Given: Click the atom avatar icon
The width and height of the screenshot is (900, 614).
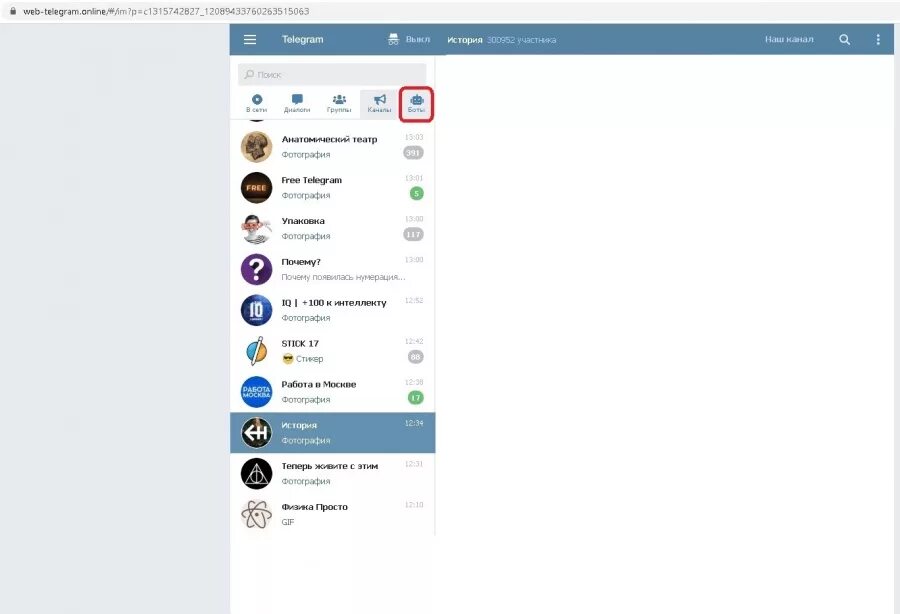Looking at the screenshot, I should (x=256, y=514).
